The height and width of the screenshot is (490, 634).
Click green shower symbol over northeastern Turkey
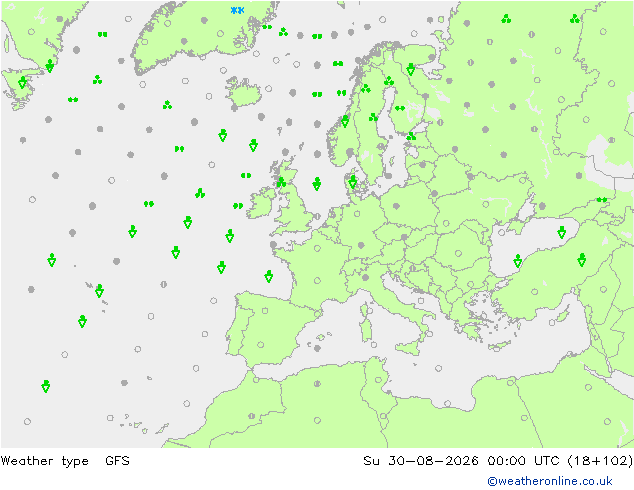click(582, 260)
